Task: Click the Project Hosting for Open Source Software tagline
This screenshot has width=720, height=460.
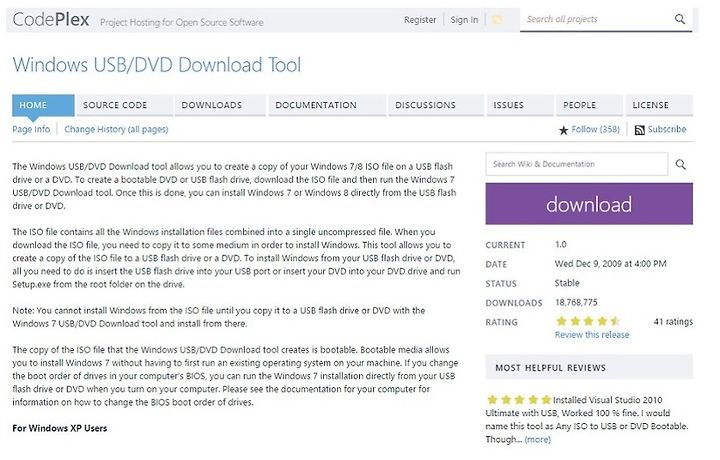Action: pos(182,22)
